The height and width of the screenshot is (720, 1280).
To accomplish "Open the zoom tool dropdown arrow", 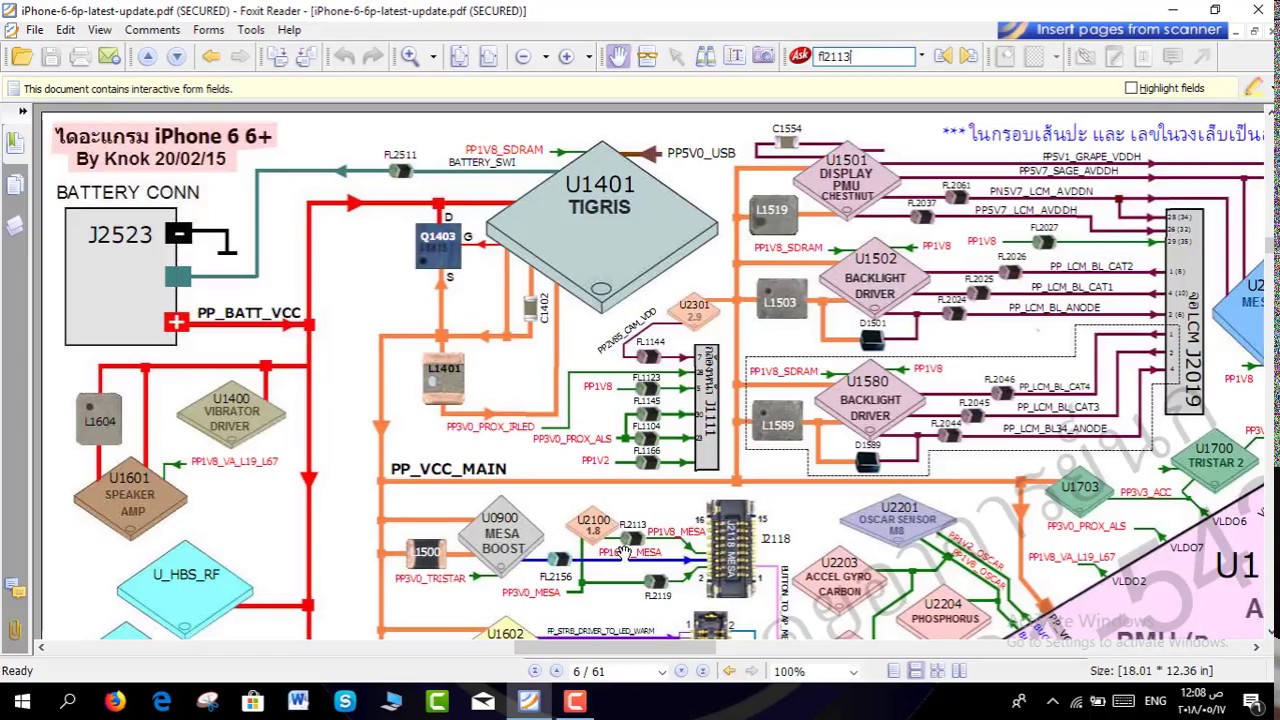I will 433,57.
